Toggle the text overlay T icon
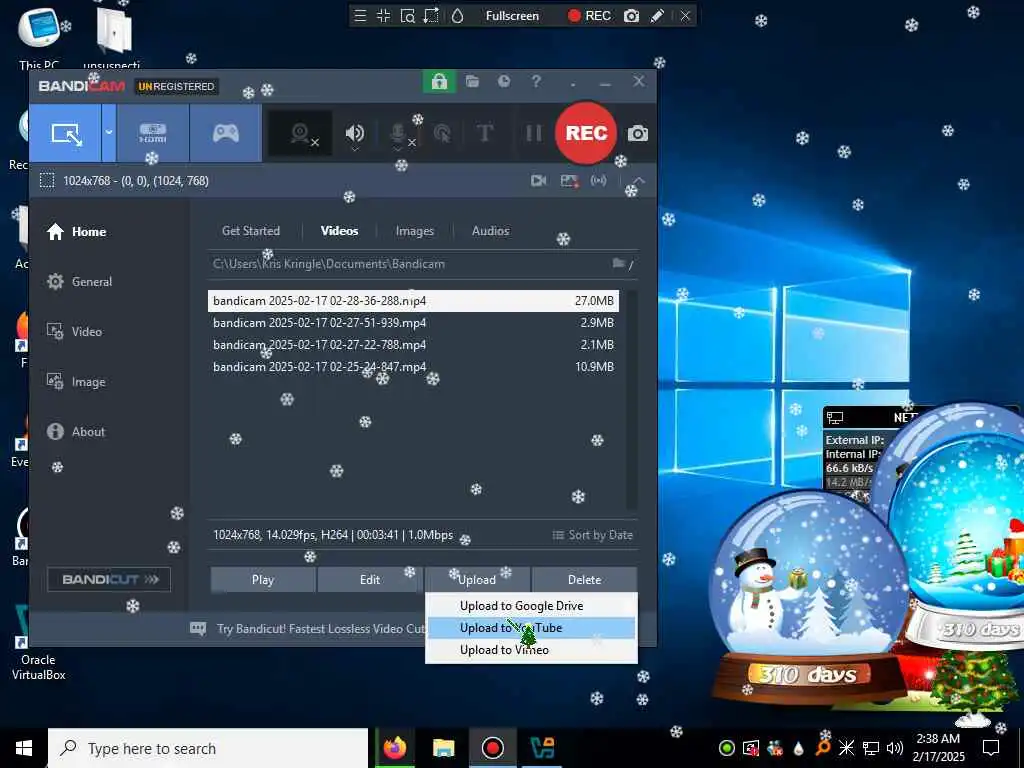Viewport: 1024px width, 768px height. coord(485,133)
